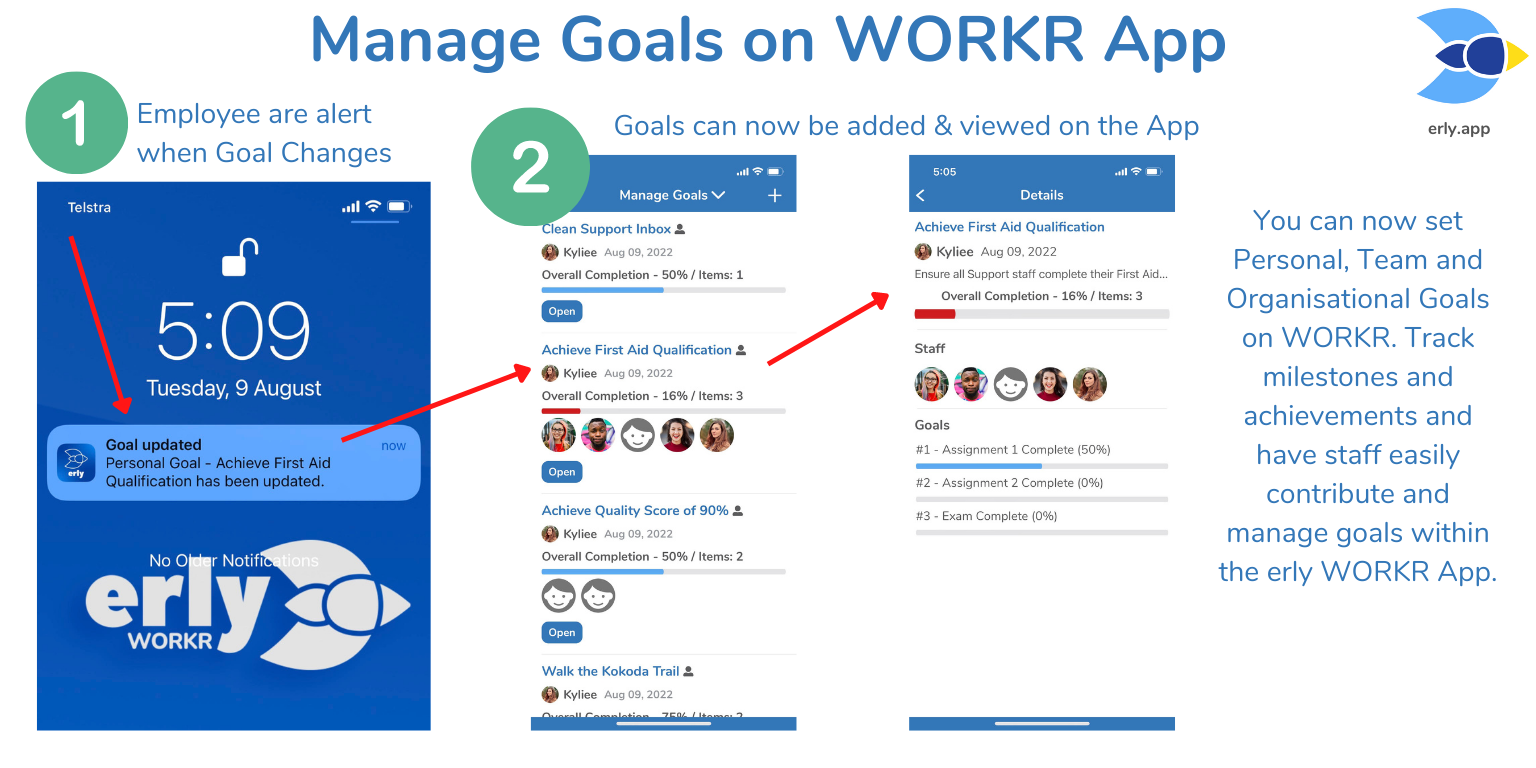Image resolution: width=1536 pixels, height=768 pixels.
Task: Select the Walk the Kokoda Trail goal title
Action: click(610, 672)
